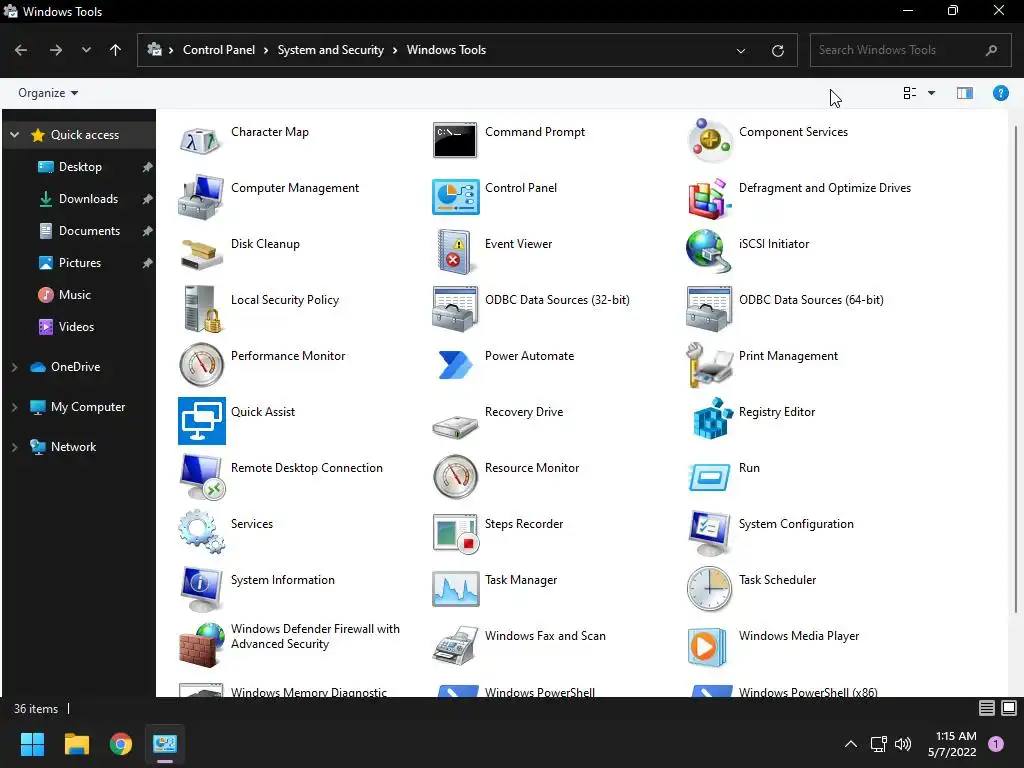Expand the OneDrive tree node

(x=14, y=367)
